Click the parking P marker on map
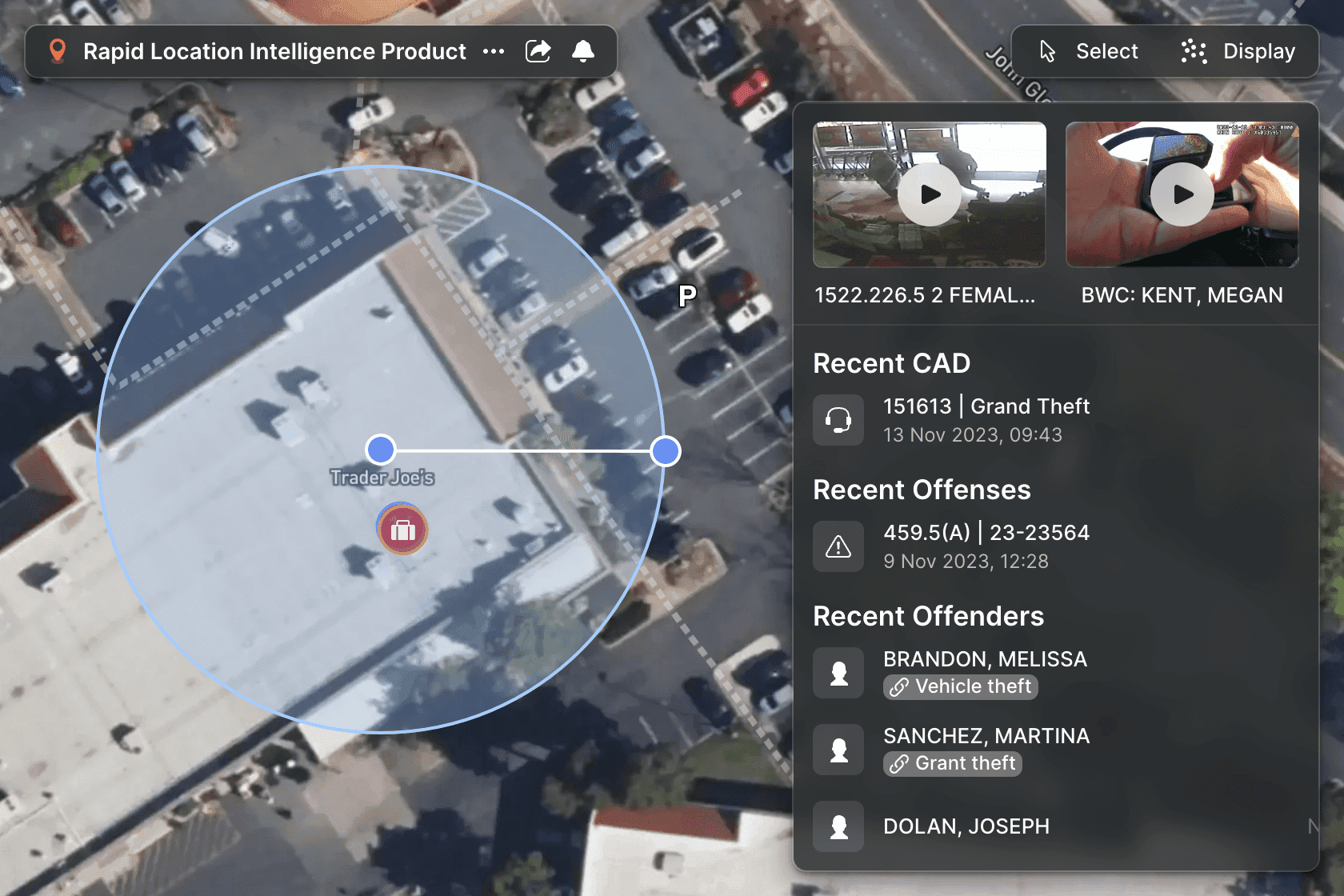1344x896 pixels. (687, 296)
